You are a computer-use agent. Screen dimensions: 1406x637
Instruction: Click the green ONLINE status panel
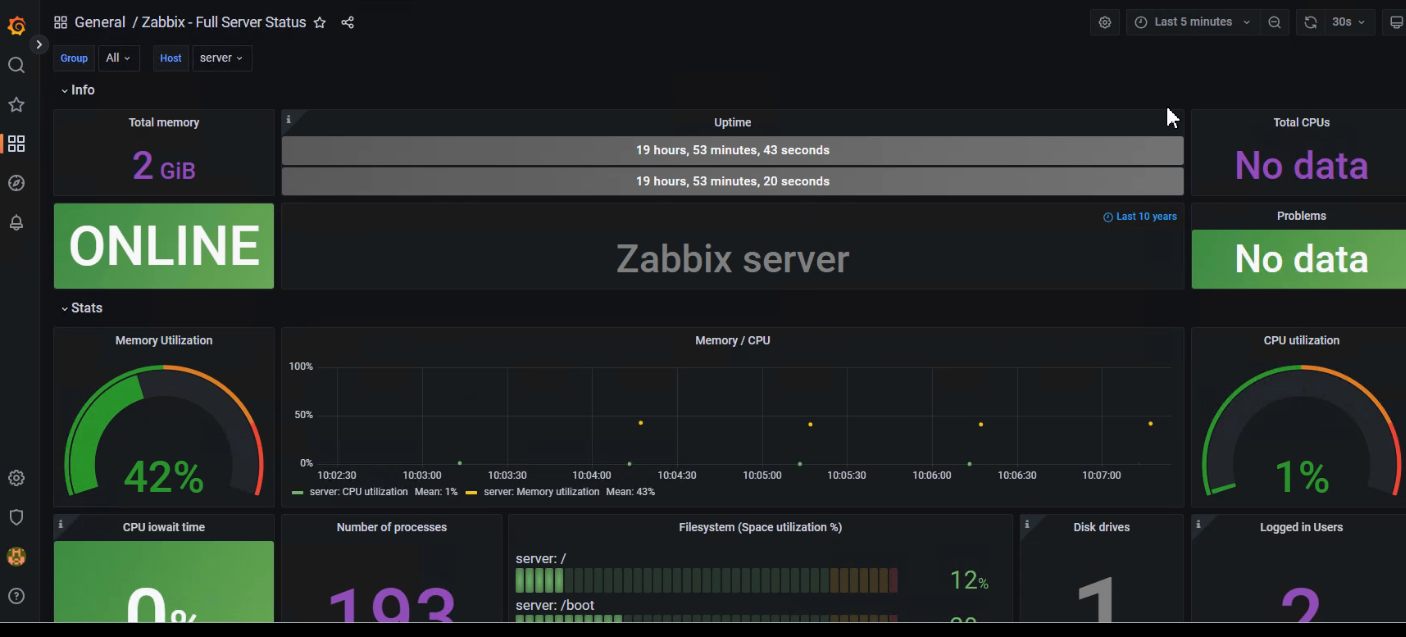coord(164,246)
